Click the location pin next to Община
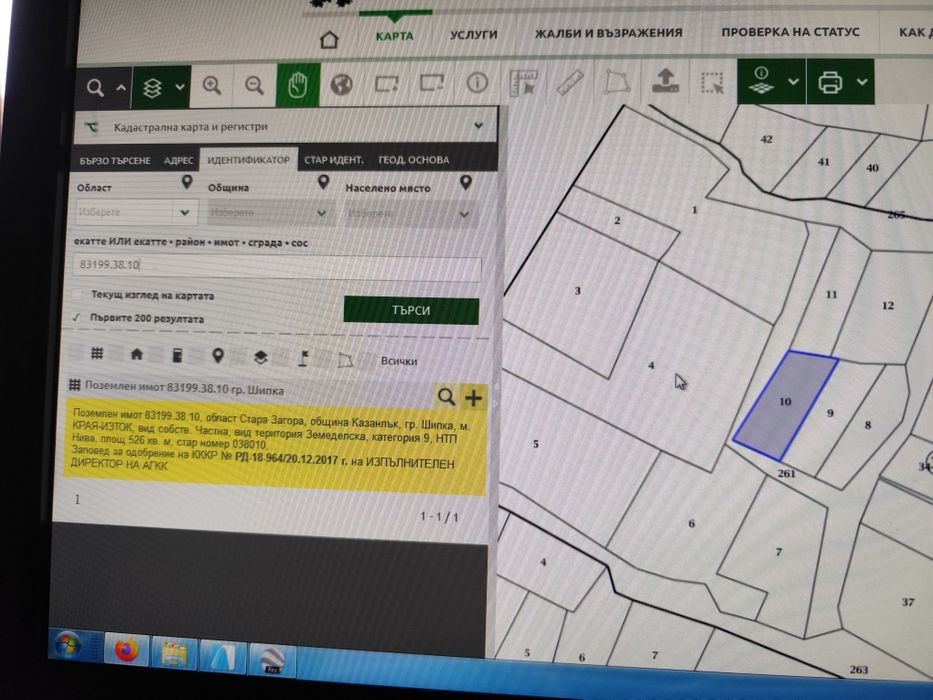 (x=323, y=182)
